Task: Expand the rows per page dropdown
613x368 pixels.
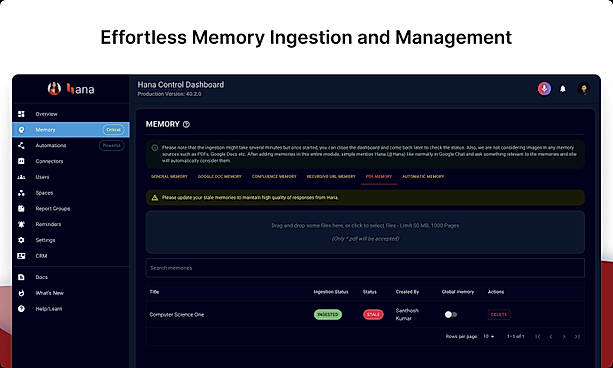Action: point(489,336)
